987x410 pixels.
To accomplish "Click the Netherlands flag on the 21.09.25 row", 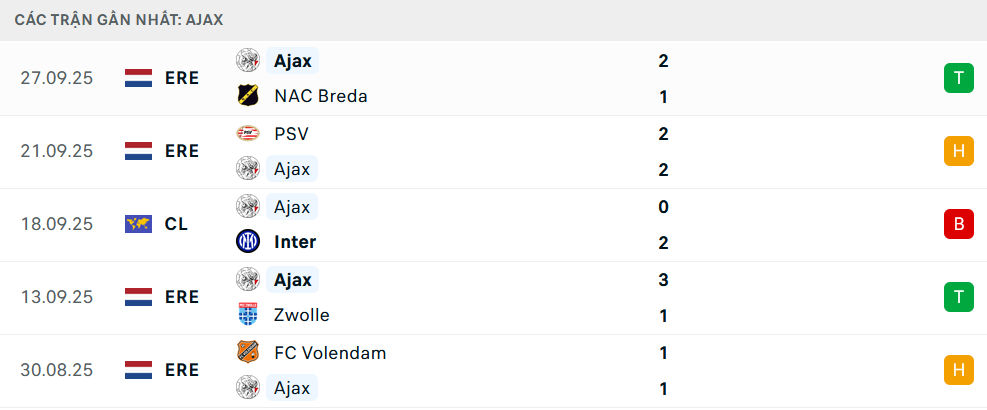I will [138, 151].
